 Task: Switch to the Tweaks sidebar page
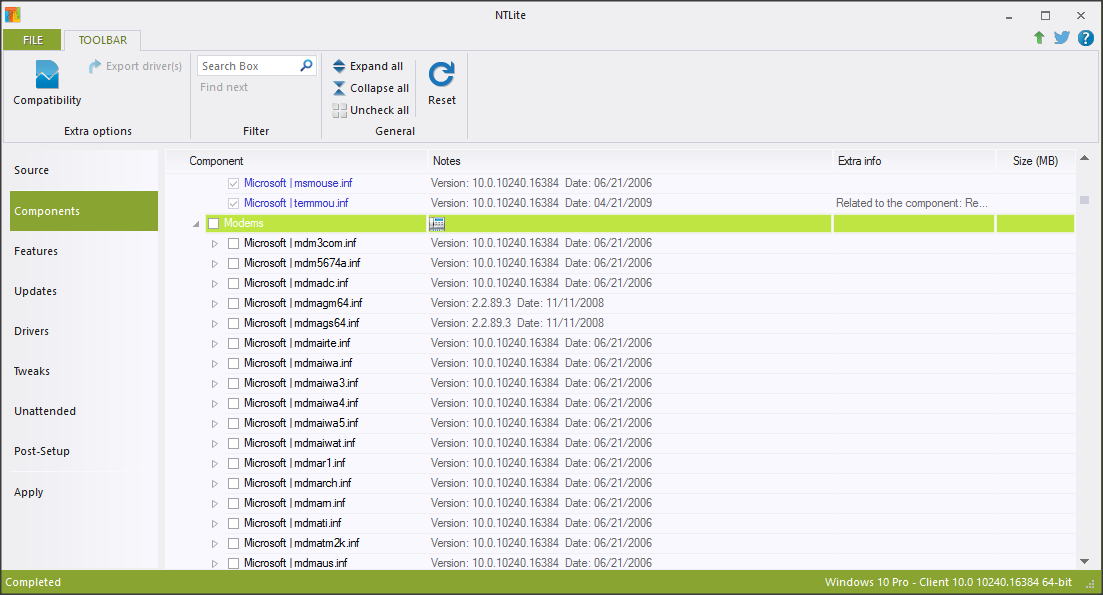tap(32, 371)
